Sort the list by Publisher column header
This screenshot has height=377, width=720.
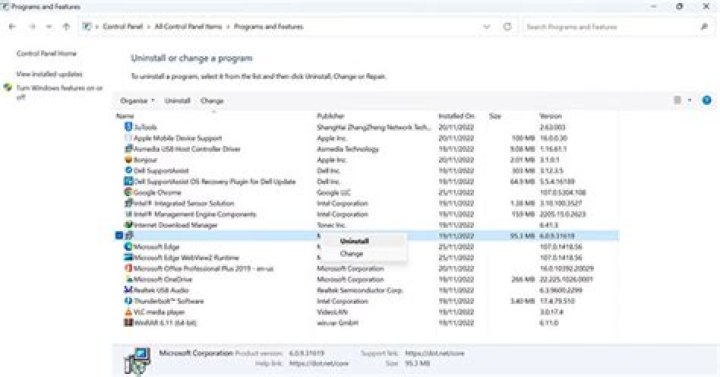coord(331,116)
